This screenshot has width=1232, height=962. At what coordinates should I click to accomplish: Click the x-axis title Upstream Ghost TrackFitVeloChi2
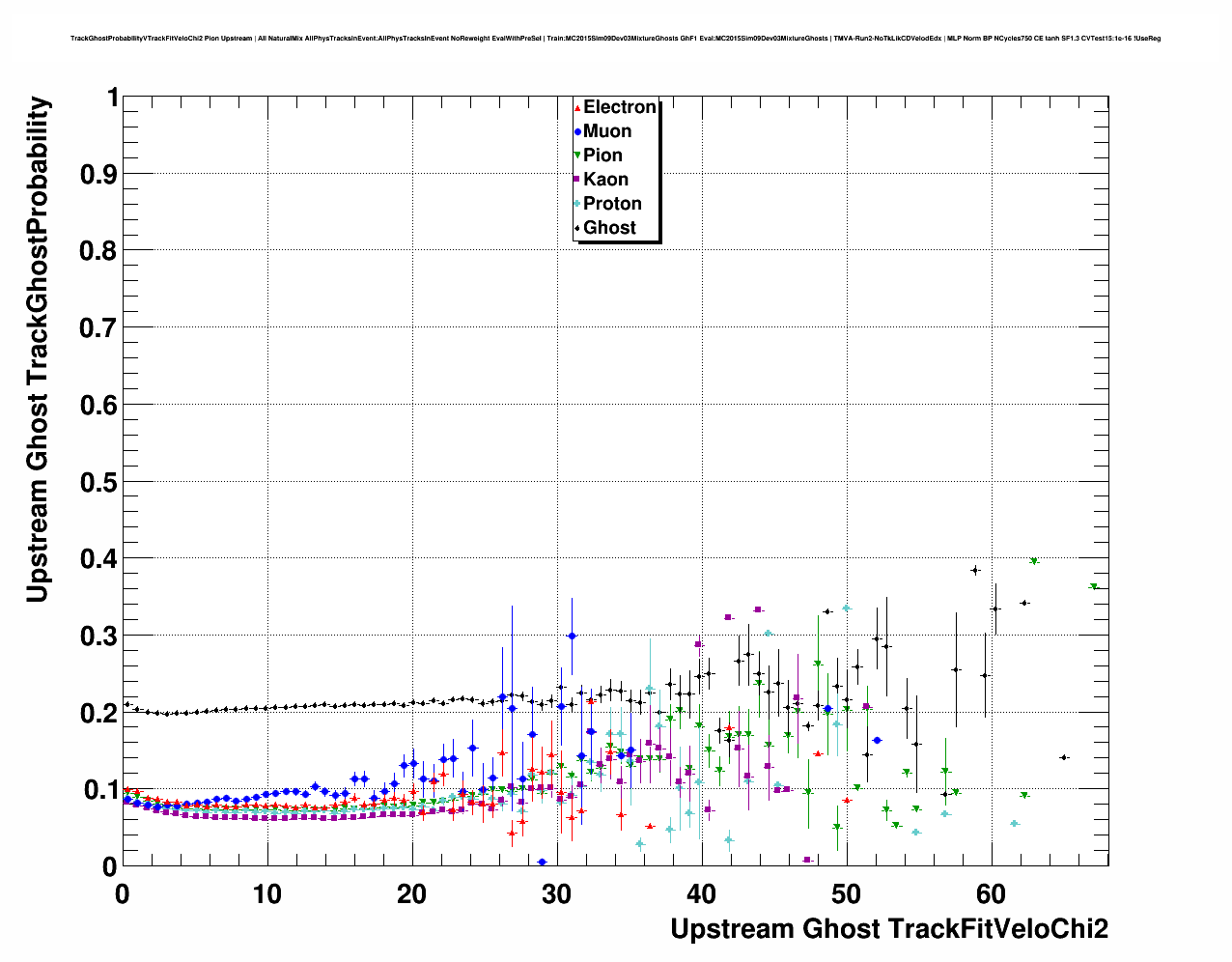coord(889,929)
